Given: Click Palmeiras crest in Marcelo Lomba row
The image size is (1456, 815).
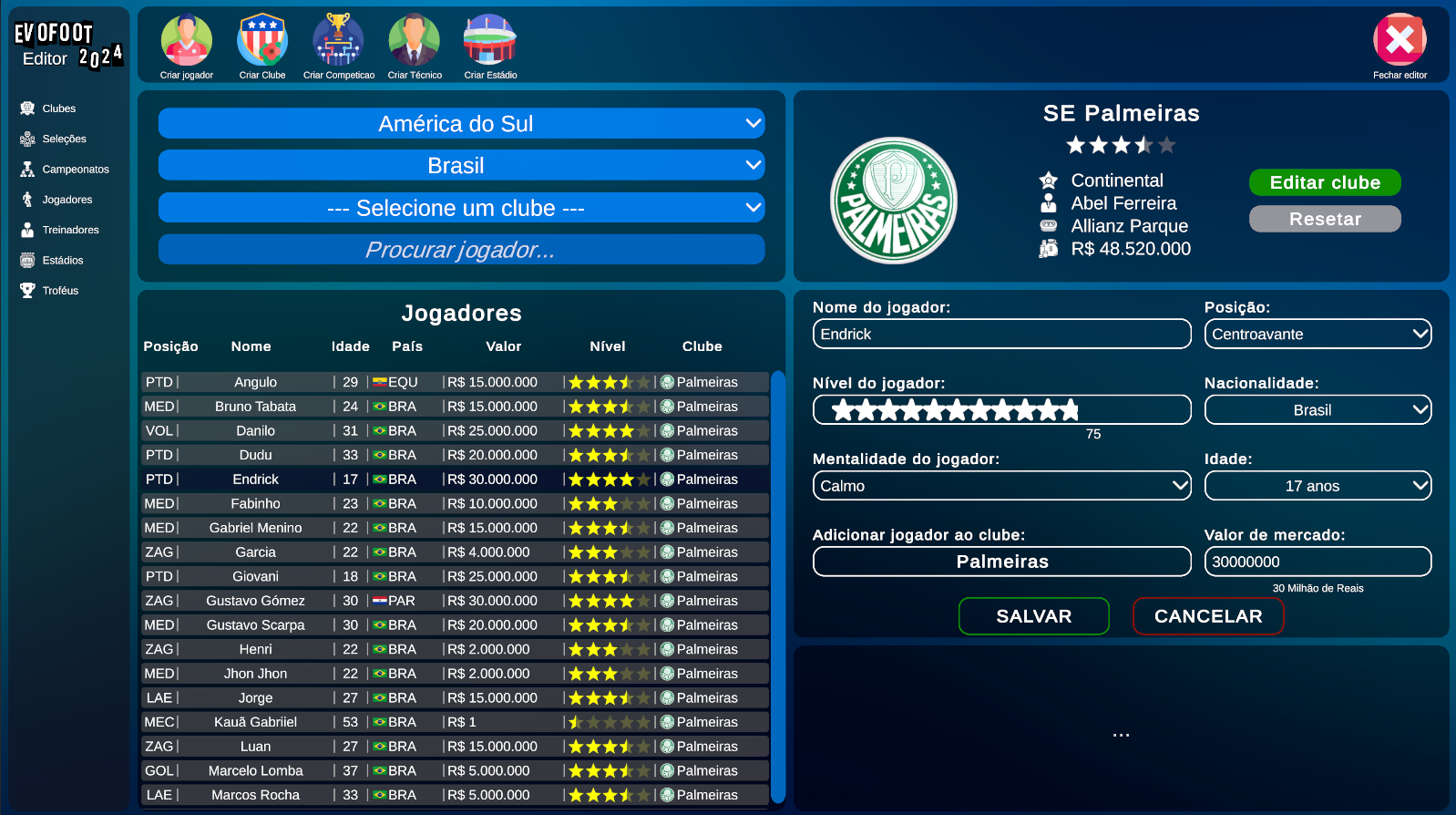Looking at the screenshot, I should (x=667, y=770).
